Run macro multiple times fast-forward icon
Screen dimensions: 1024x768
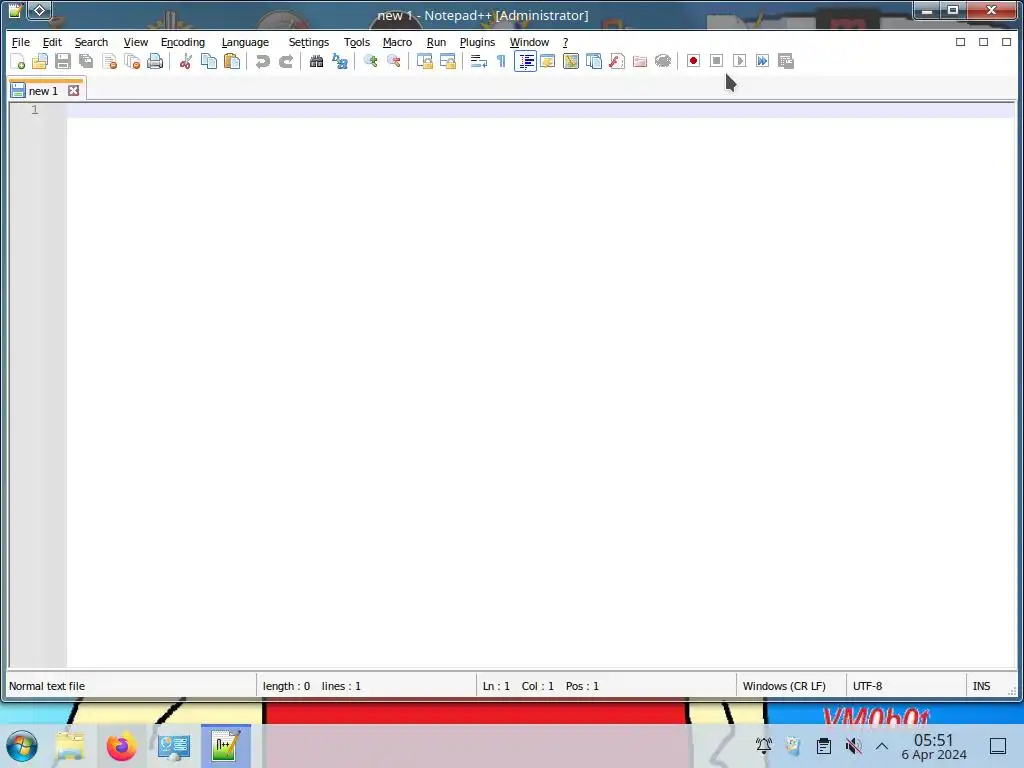coord(762,61)
